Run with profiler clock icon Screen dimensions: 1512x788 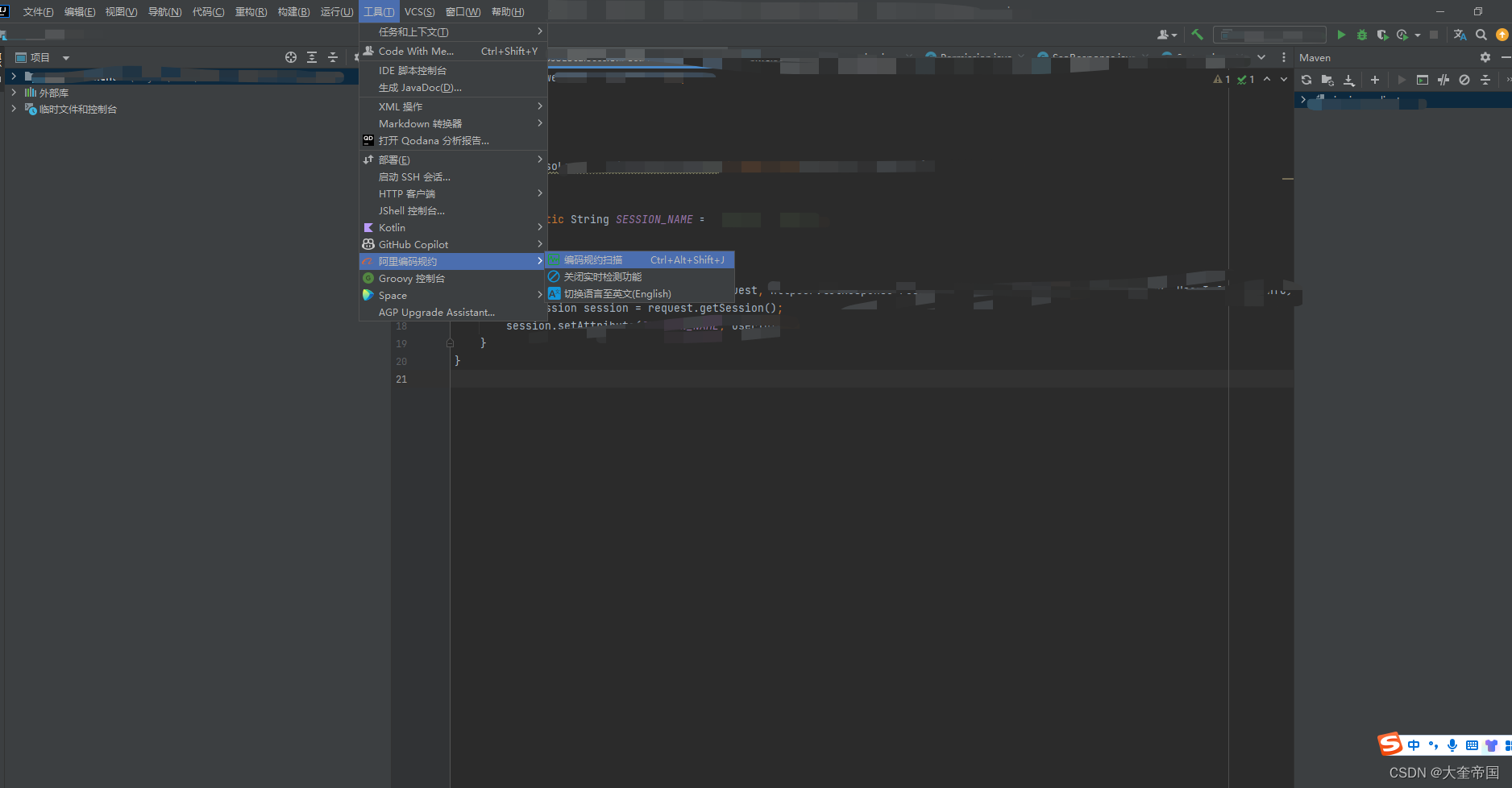coord(1402,35)
